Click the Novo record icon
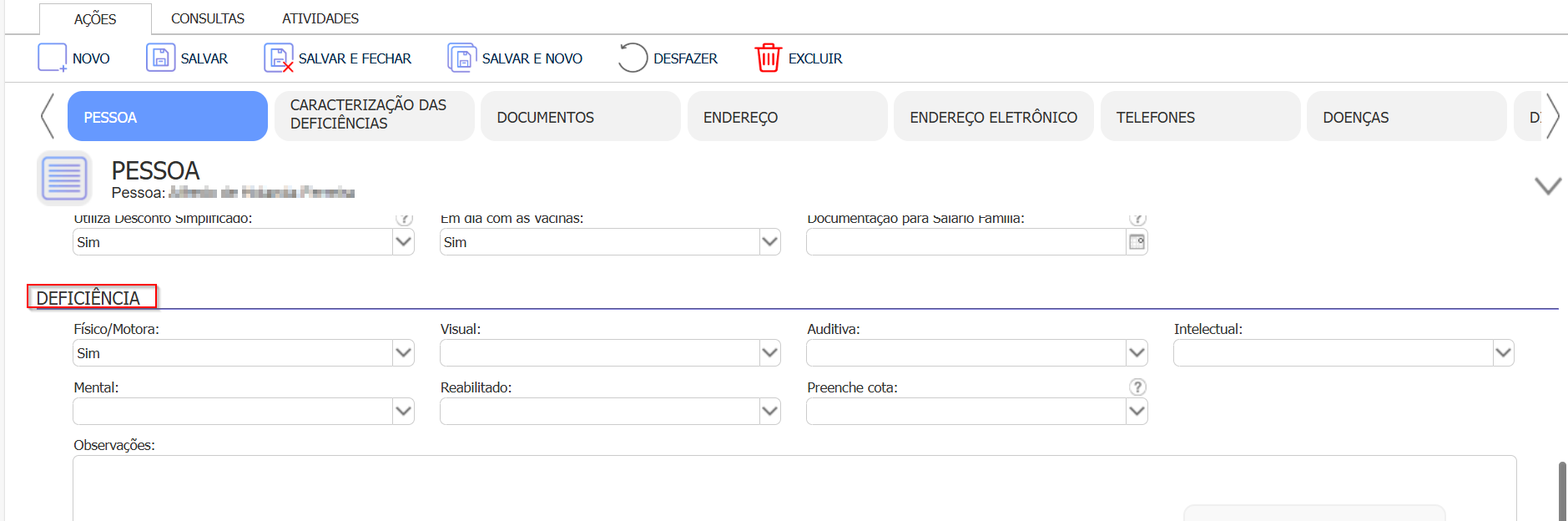This screenshot has width=1568, height=521. click(x=52, y=58)
